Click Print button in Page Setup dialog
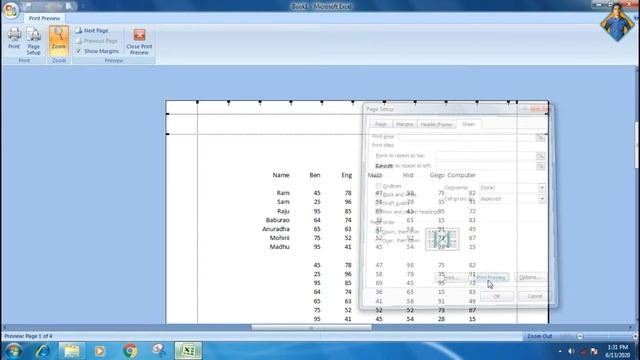The height and width of the screenshot is (360, 640). pyautogui.click(x=451, y=278)
